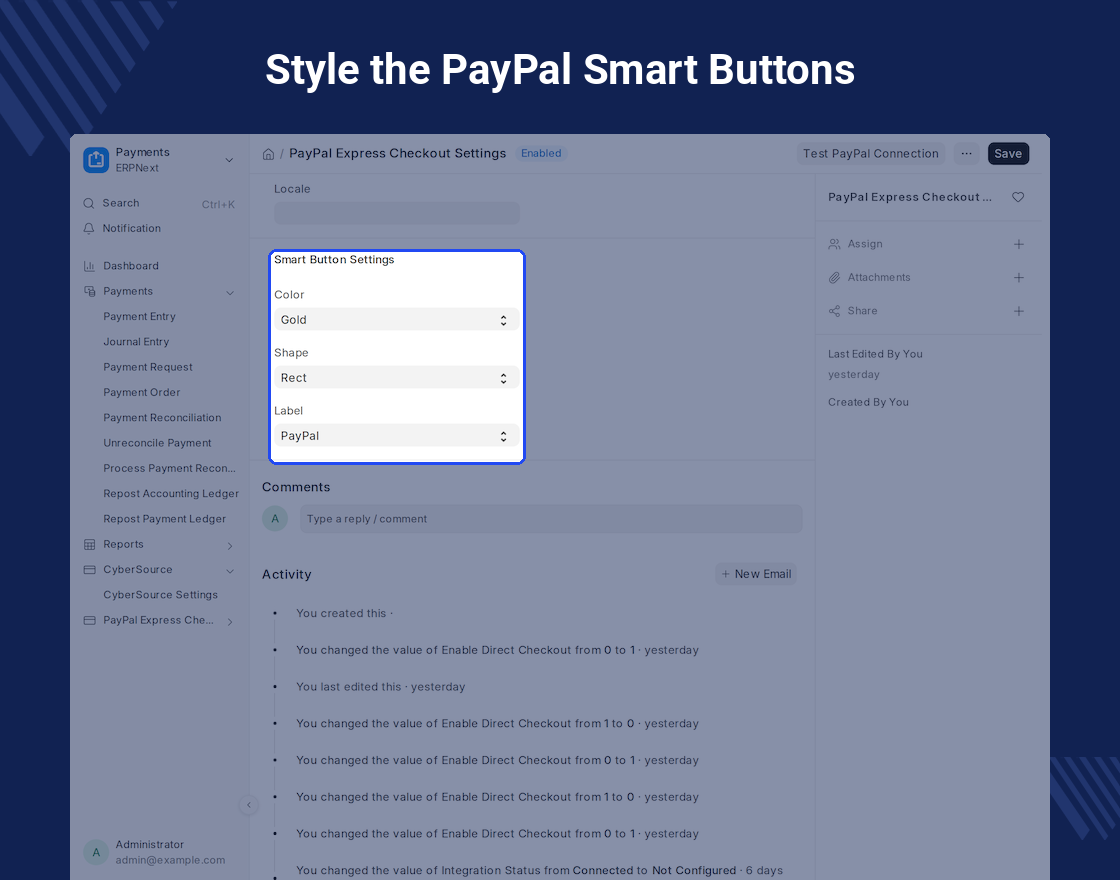Open Repost Accounting Ledger in sidebar

point(171,494)
